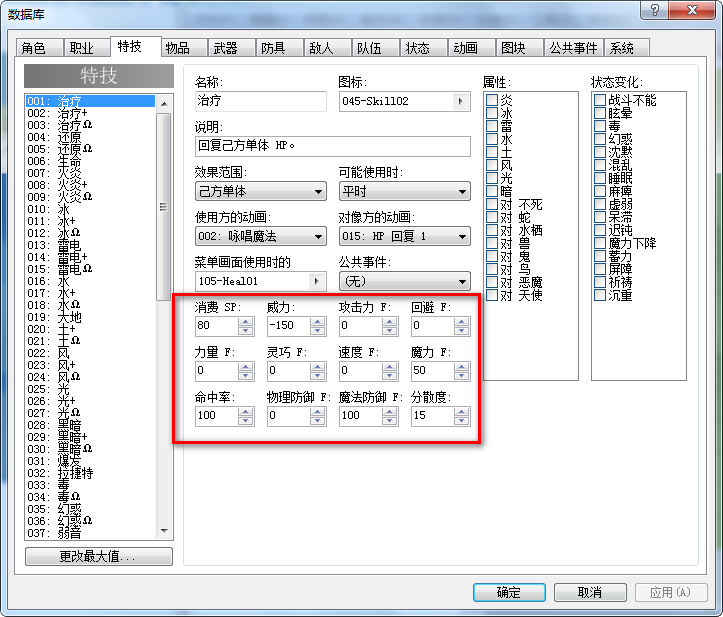Enable the 雷 attribute checkbox

pyautogui.click(x=492, y=126)
